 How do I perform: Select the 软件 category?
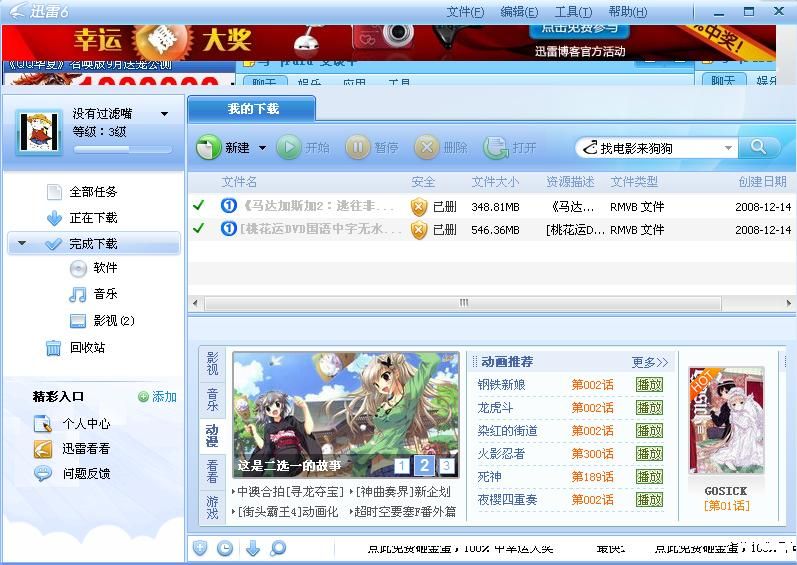(94, 268)
